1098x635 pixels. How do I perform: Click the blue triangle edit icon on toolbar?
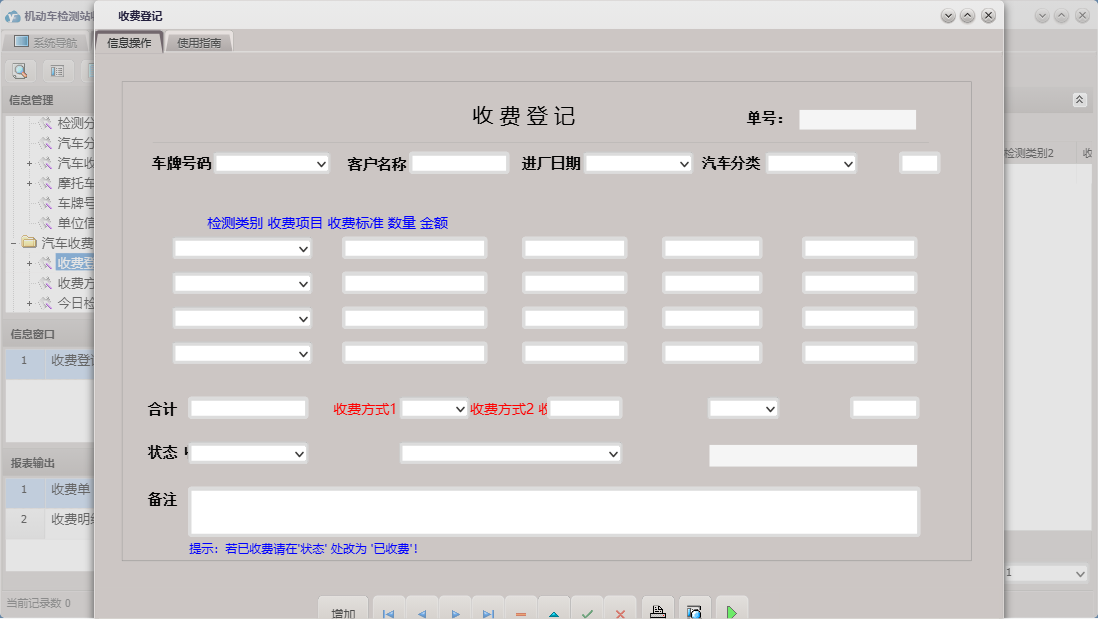(553, 612)
